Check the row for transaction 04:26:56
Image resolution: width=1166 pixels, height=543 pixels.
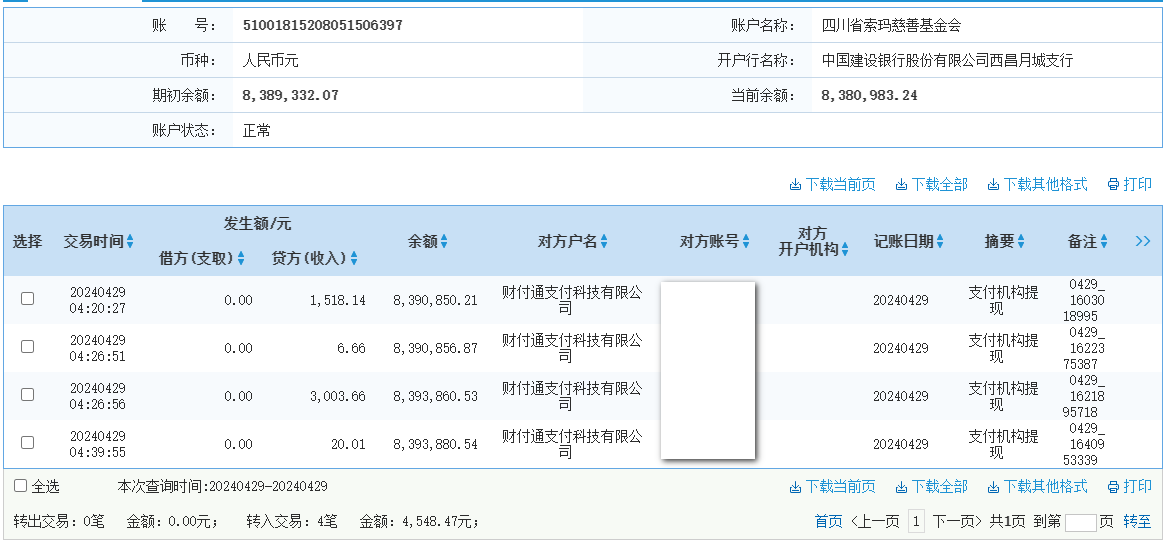coord(28,394)
